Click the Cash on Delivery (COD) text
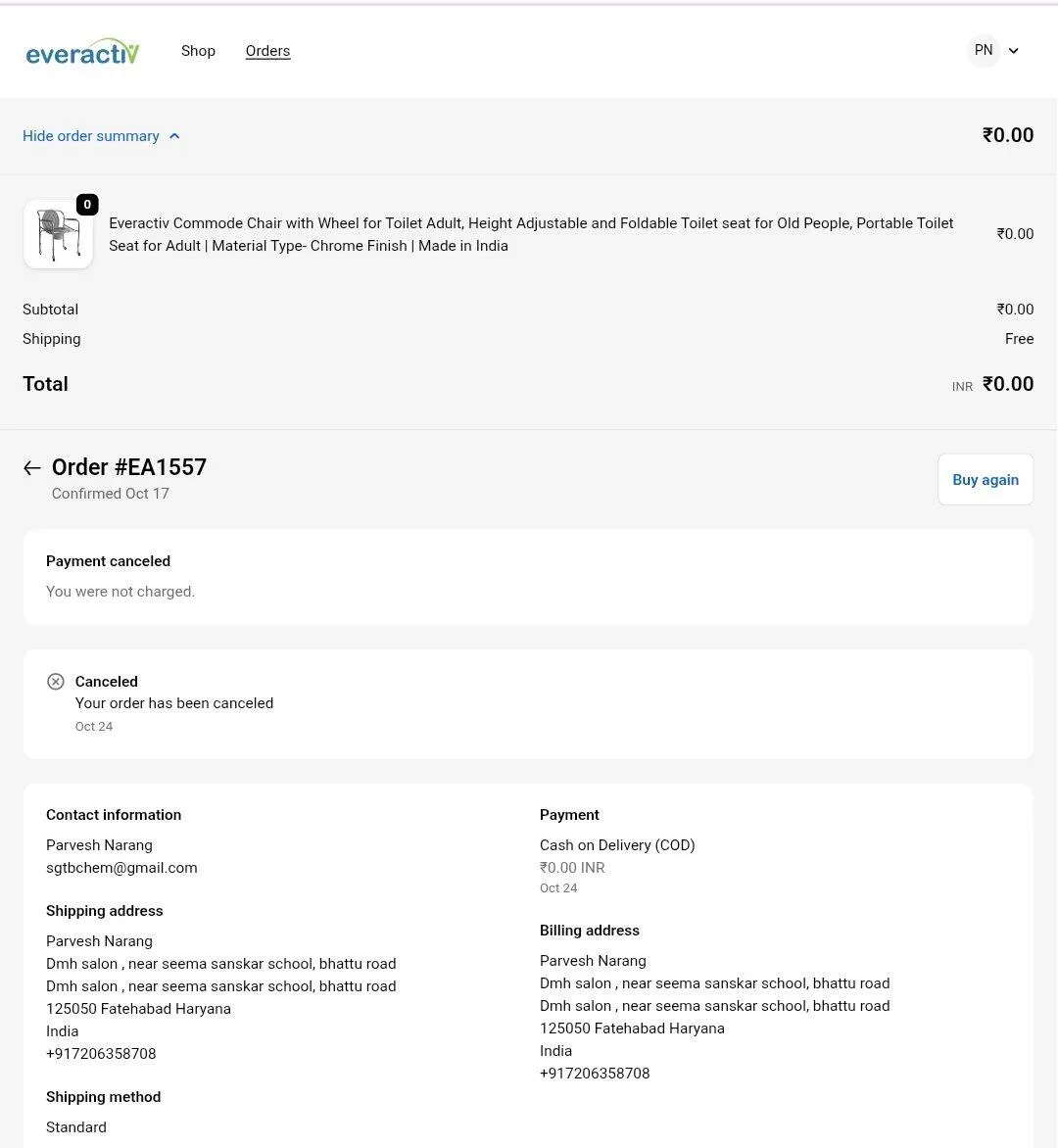 tap(617, 845)
